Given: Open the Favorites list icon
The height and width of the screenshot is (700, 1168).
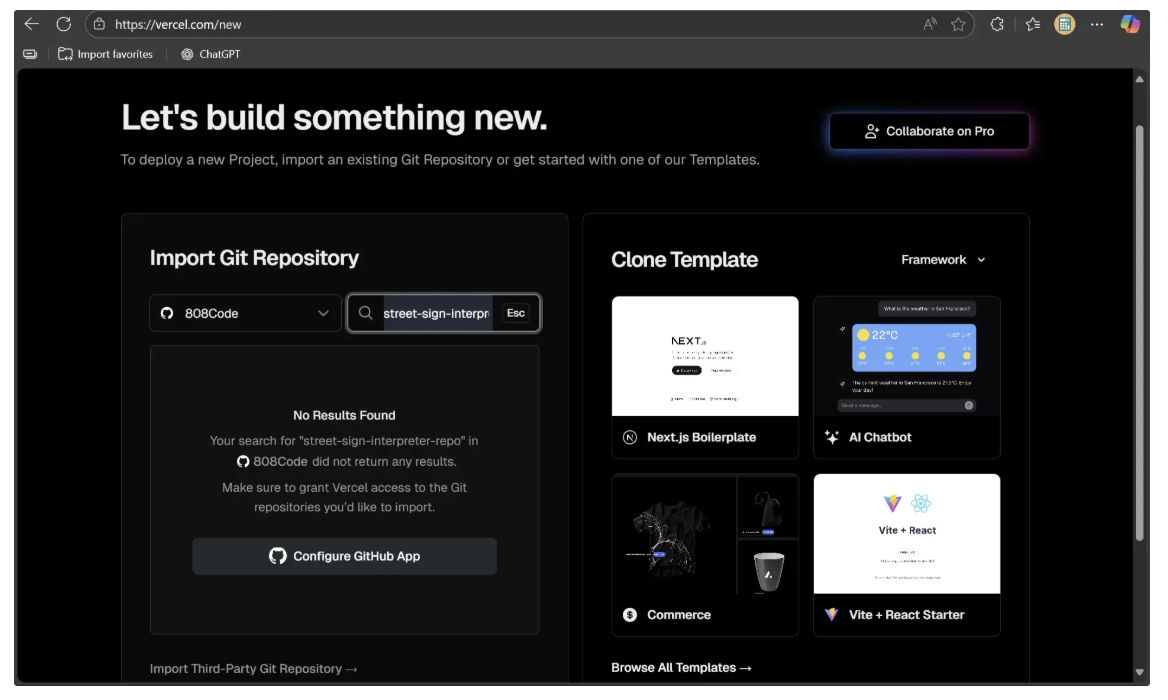Looking at the screenshot, I should (1032, 24).
